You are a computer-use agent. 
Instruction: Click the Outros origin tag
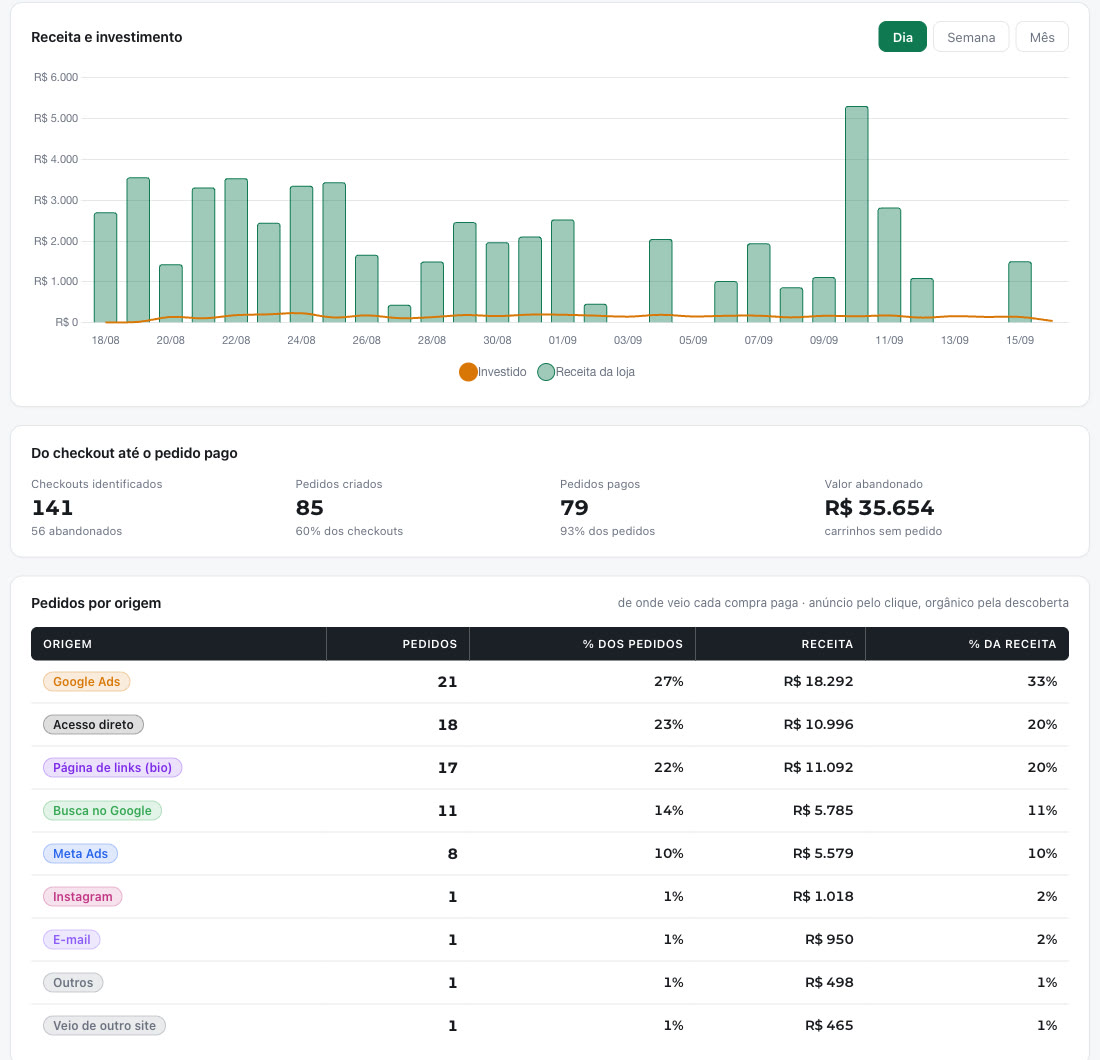73,983
